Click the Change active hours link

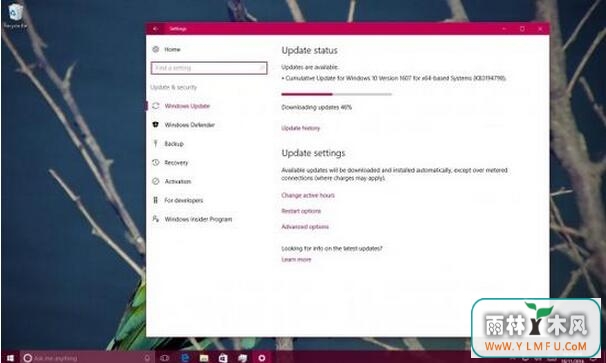pos(308,195)
